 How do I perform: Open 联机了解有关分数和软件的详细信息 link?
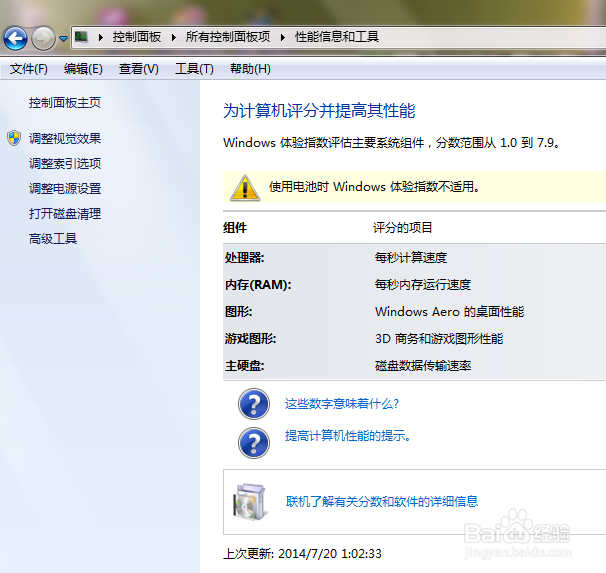[x=382, y=502]
